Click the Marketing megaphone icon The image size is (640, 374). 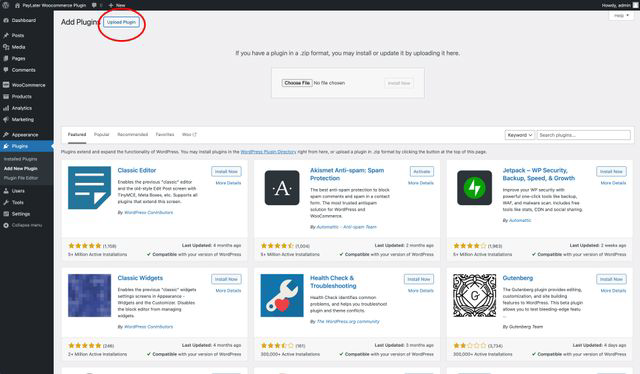pyautogui.click(x=6, y=120)
